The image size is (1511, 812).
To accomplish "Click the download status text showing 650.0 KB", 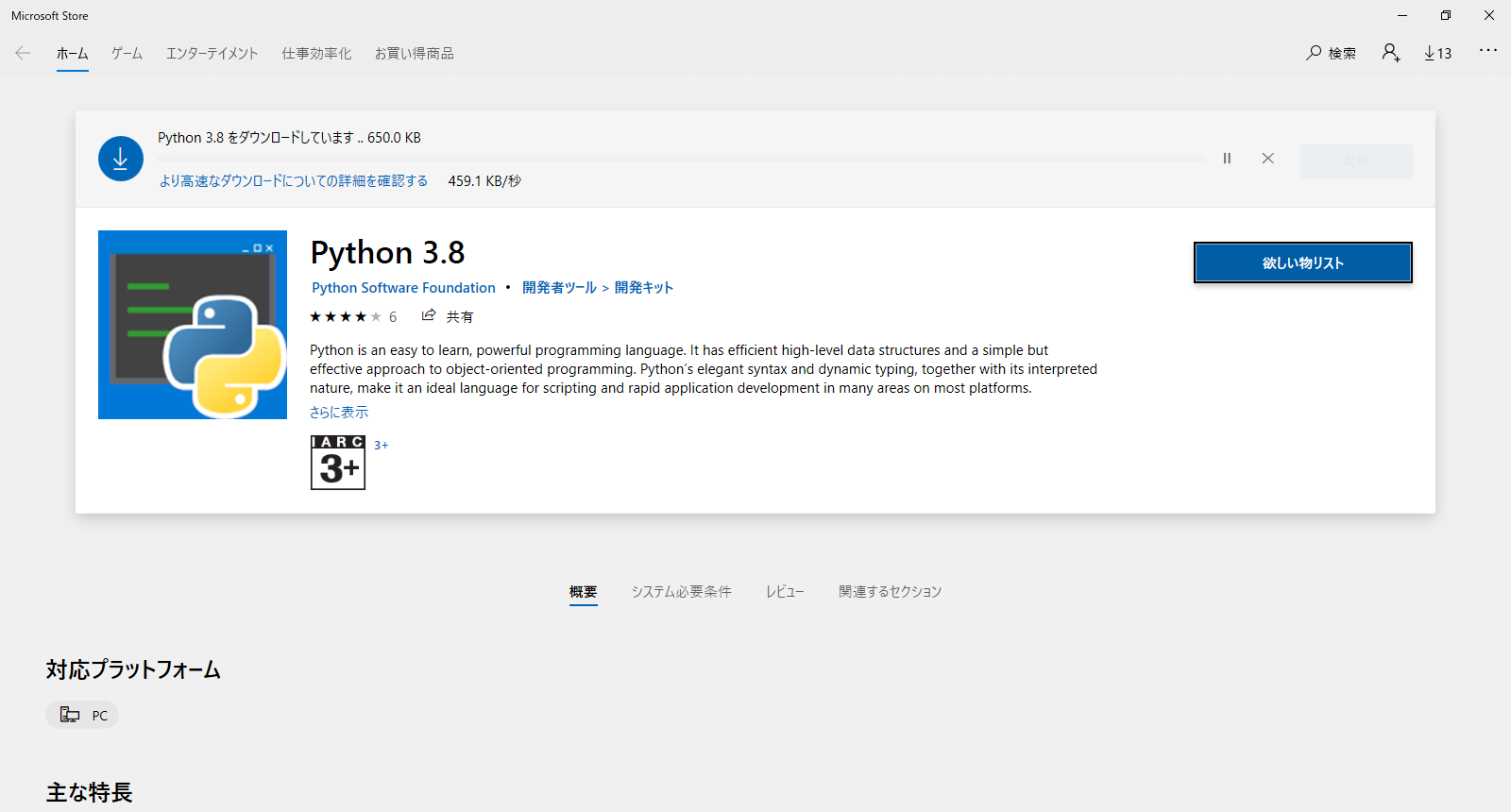I will [289, 138].
